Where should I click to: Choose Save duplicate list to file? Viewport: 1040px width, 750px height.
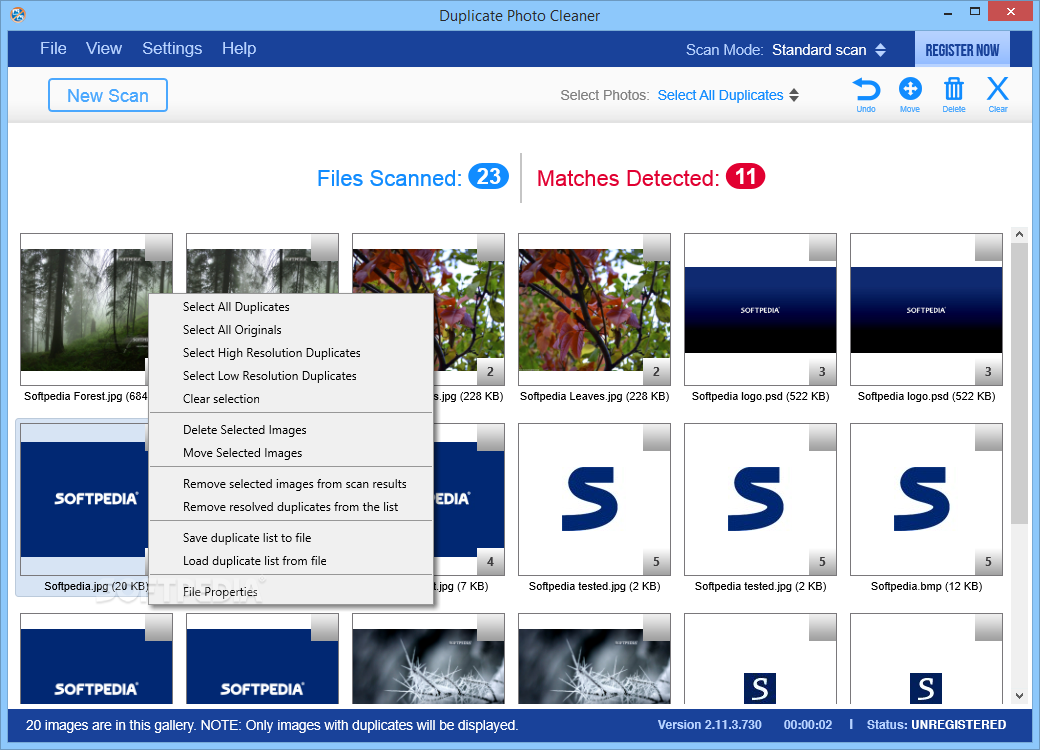tap(291, 538)
